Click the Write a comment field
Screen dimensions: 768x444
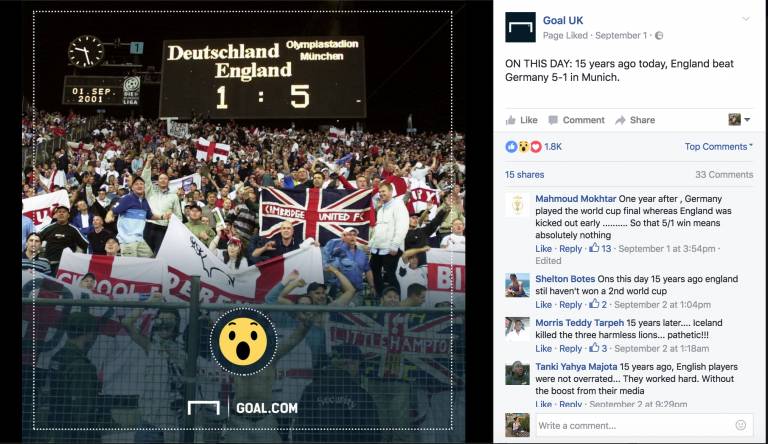point(644,425)
